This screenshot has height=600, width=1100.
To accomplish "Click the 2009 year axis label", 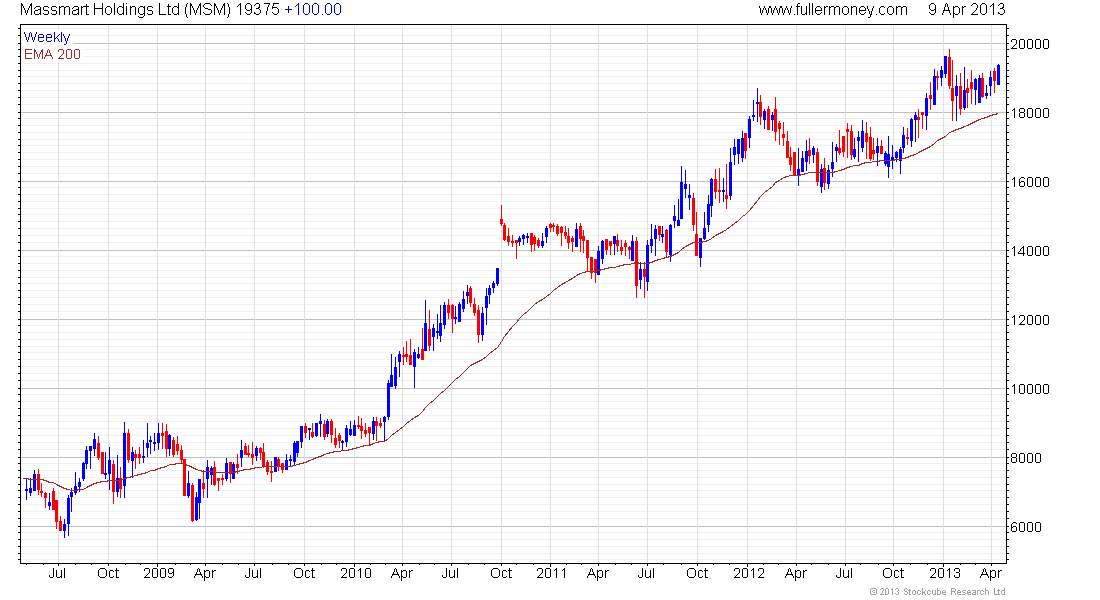I will (159, 573).
